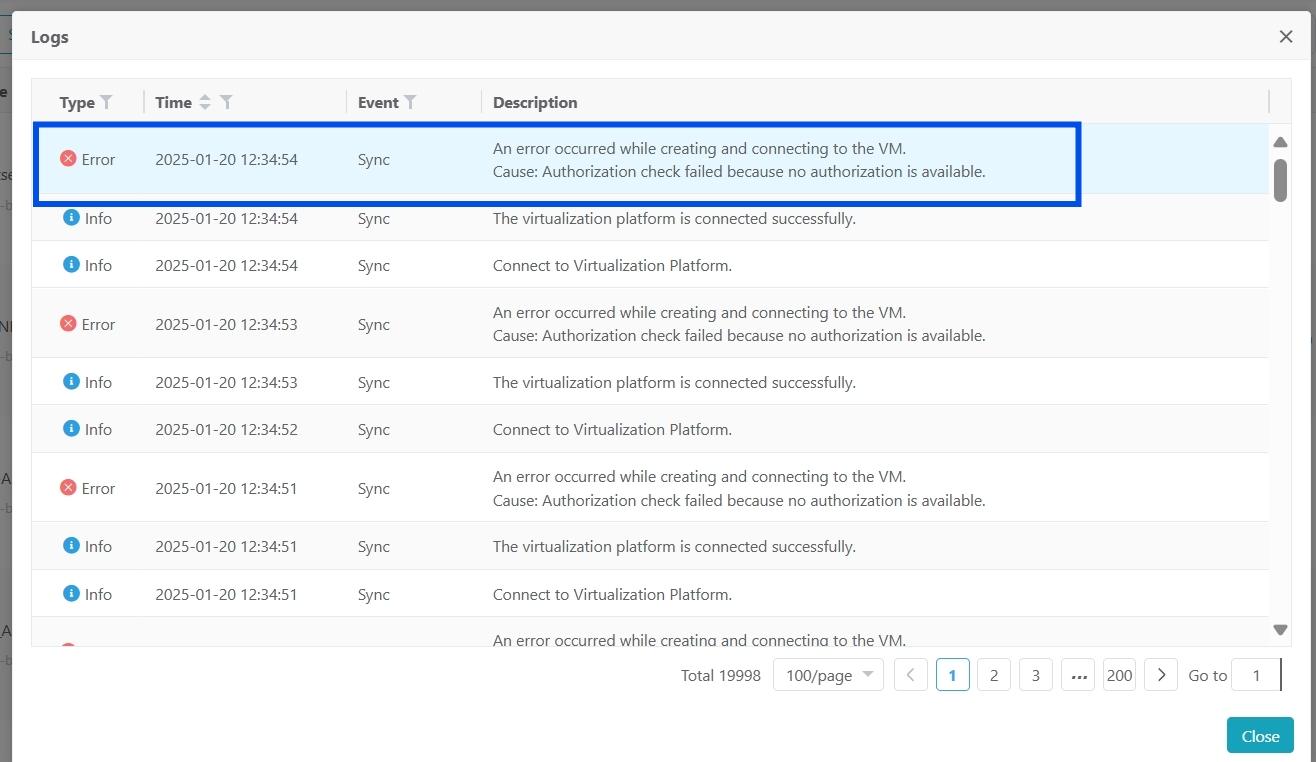Click the pagination ellipsis button
The width and height of the screenshot is (1316, 762).
(x=1078, y=675)
